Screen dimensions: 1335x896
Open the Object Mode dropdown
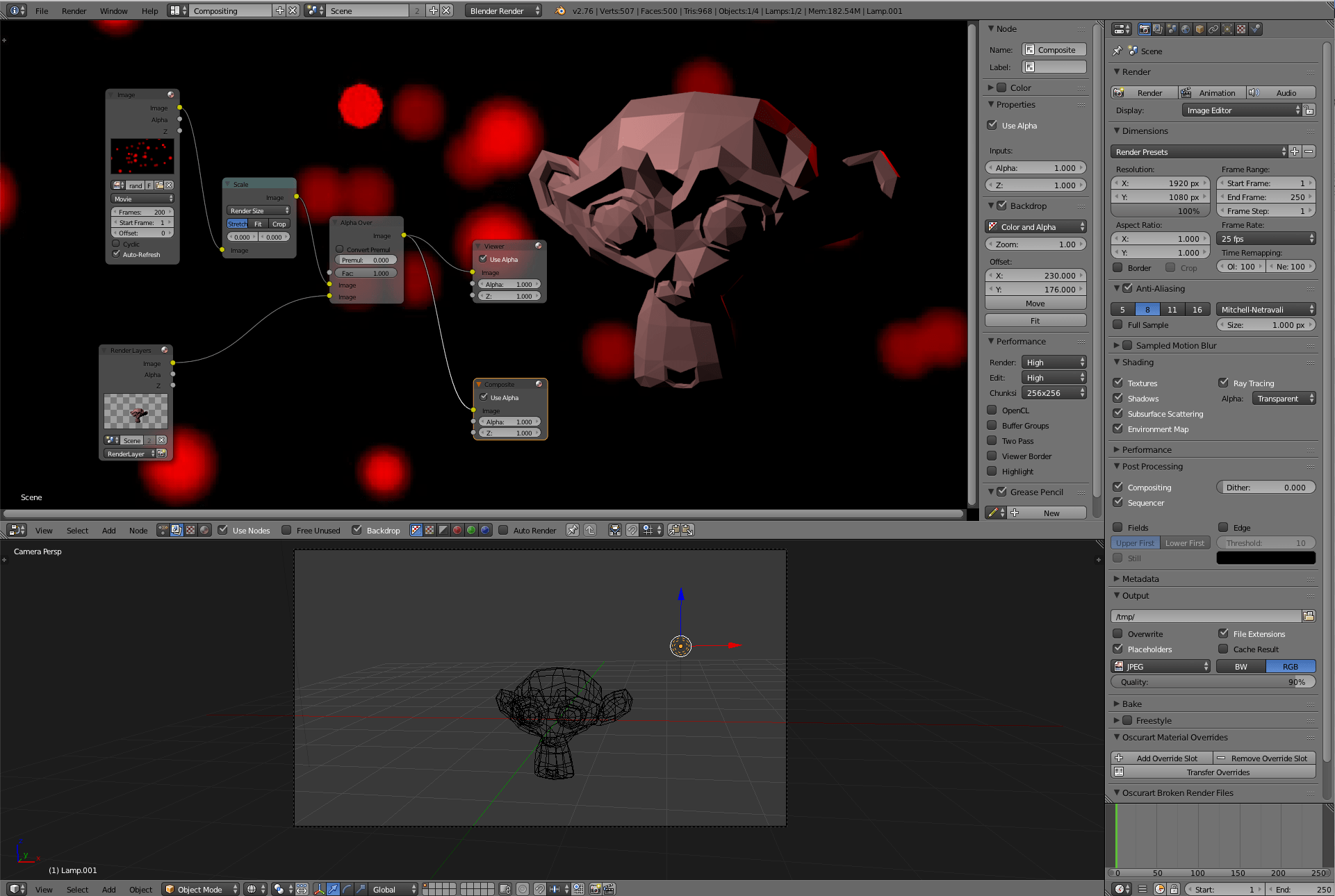(200, 889)
